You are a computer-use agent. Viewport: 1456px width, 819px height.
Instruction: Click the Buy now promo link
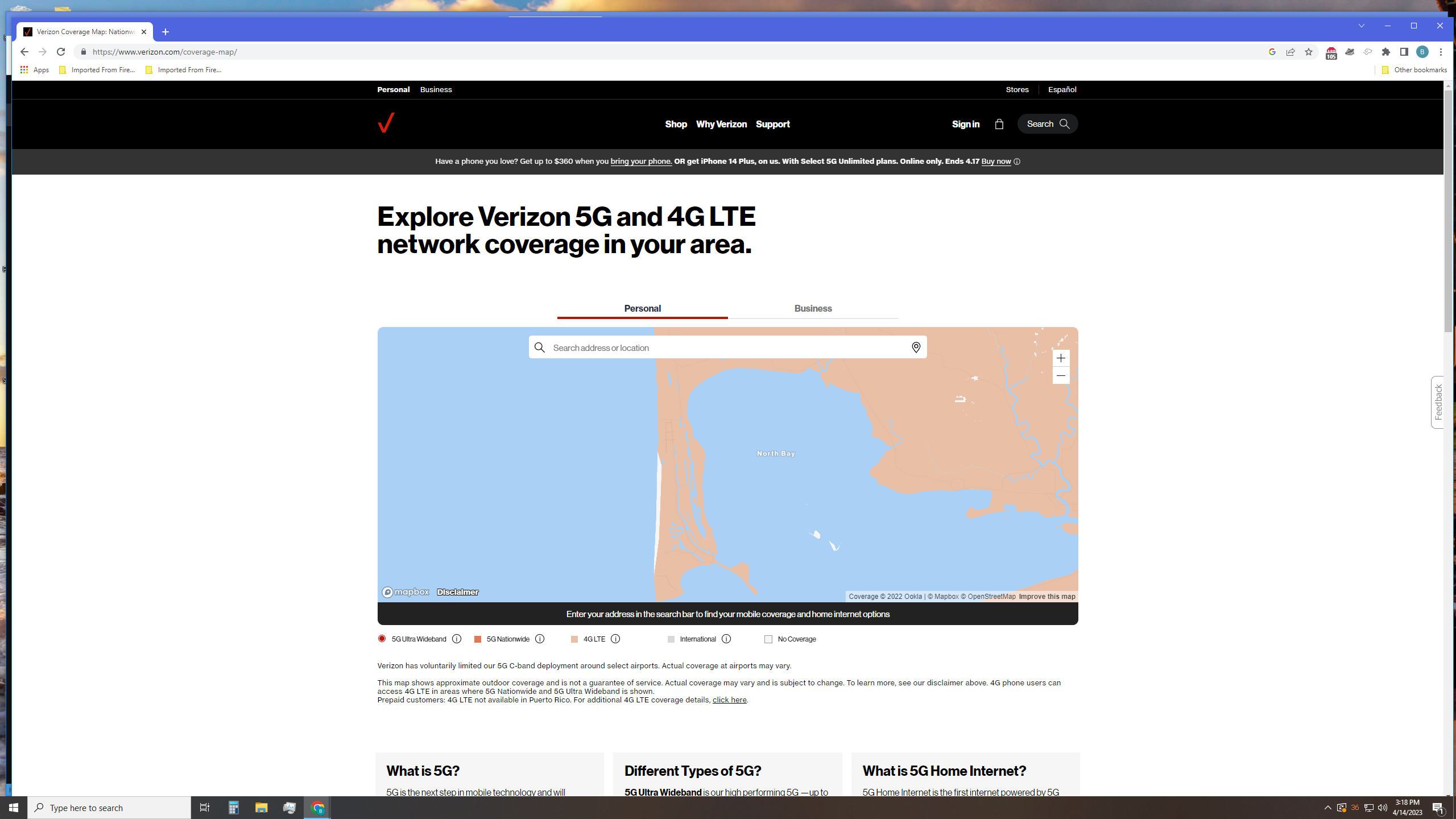(996, 162)
